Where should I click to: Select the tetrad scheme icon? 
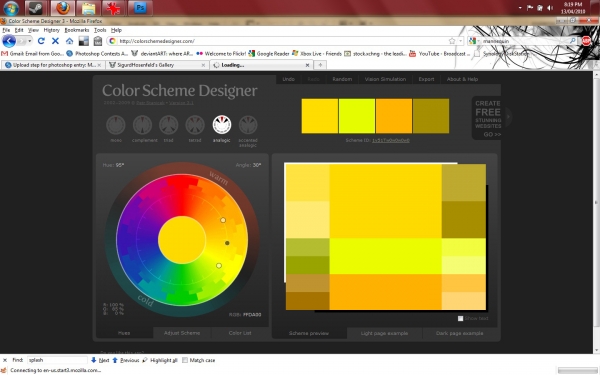pos(195,125)
